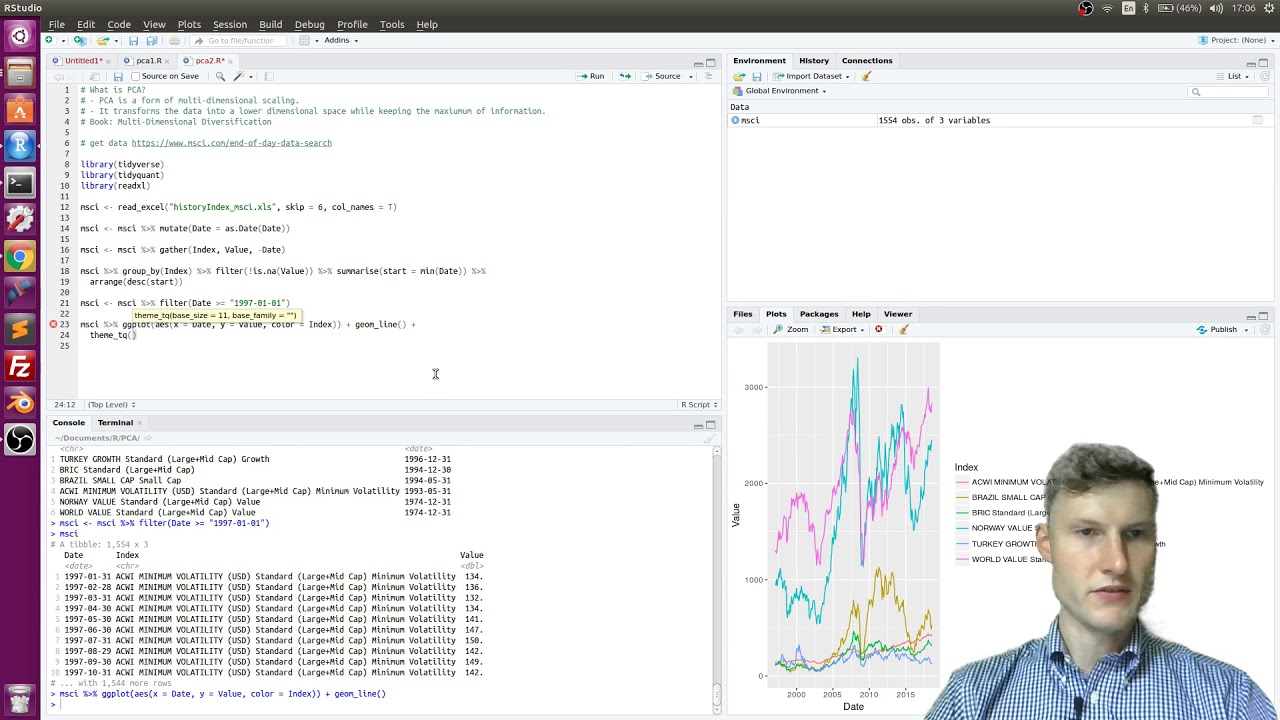The width and height of the screenshot is (1280, 720).
Task: Click the Print document icon
Action: tap(174, 40)
